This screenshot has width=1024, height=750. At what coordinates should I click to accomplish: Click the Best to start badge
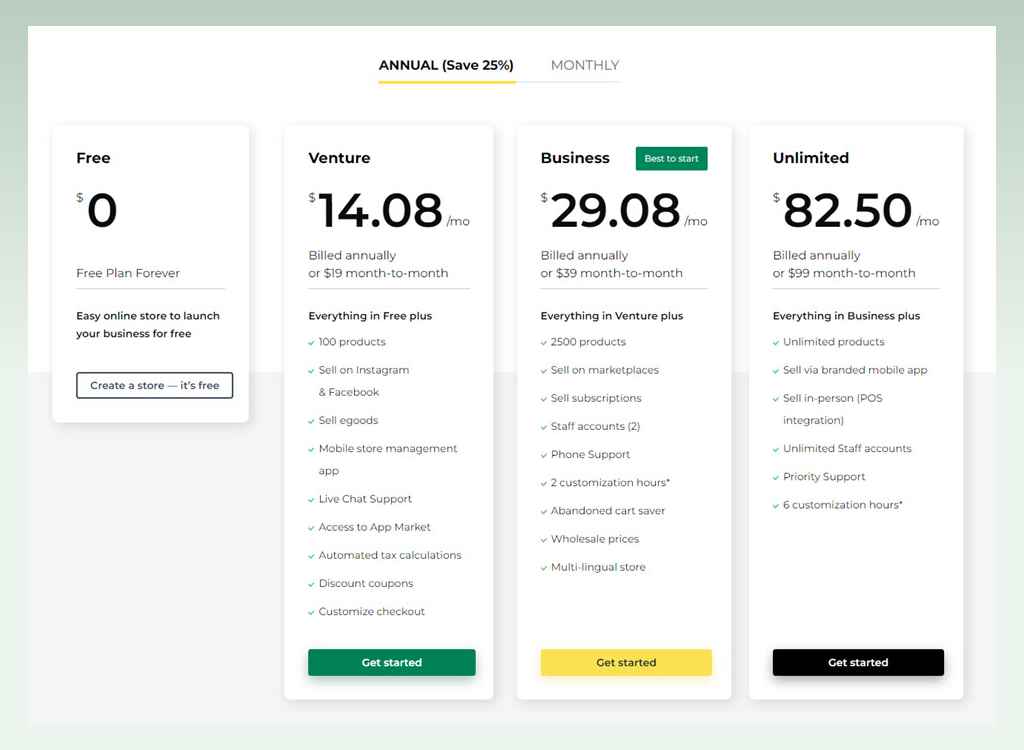click(x=671, y=158)
